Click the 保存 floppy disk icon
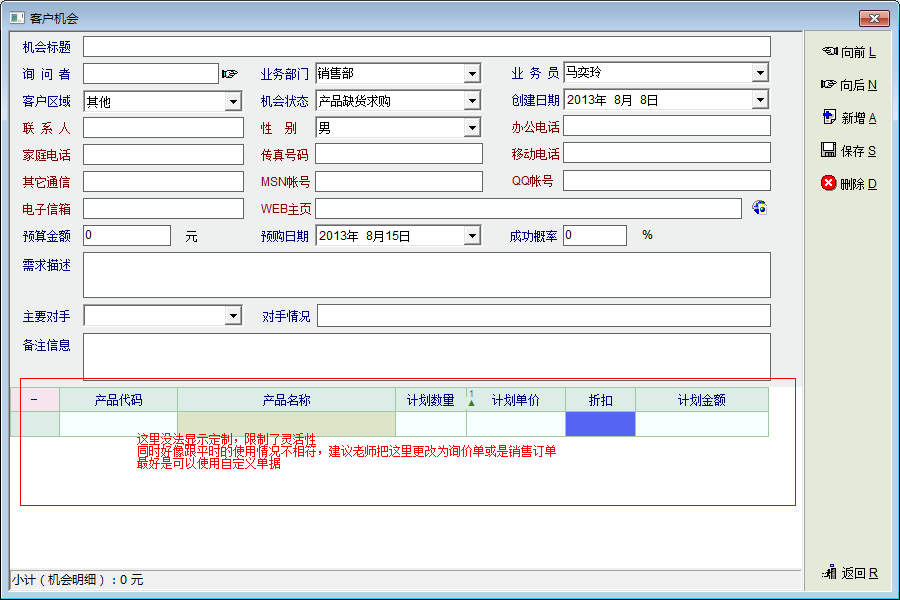900x600 pixels. pyautogui.click(x=828, y=151)
